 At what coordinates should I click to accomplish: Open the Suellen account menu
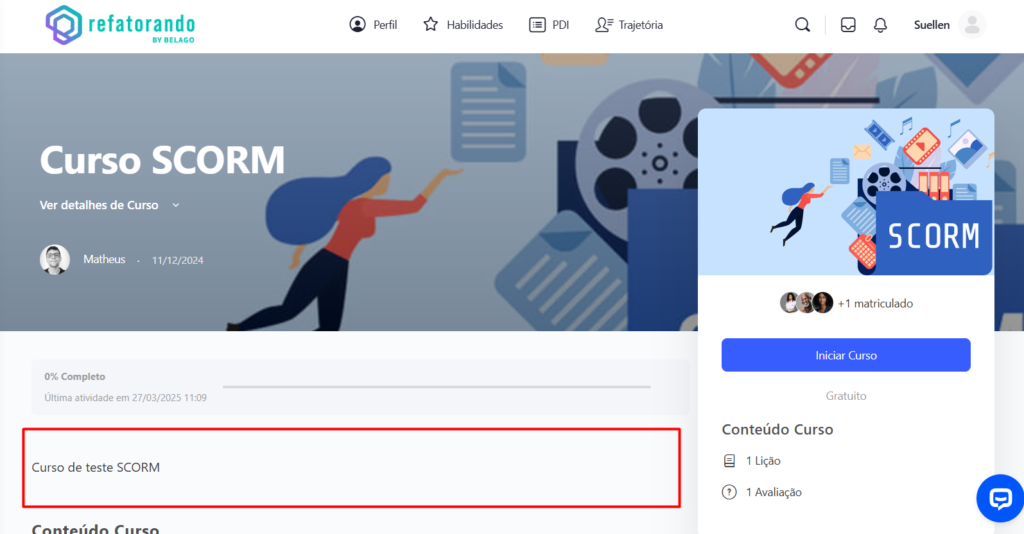pos(931,25)
